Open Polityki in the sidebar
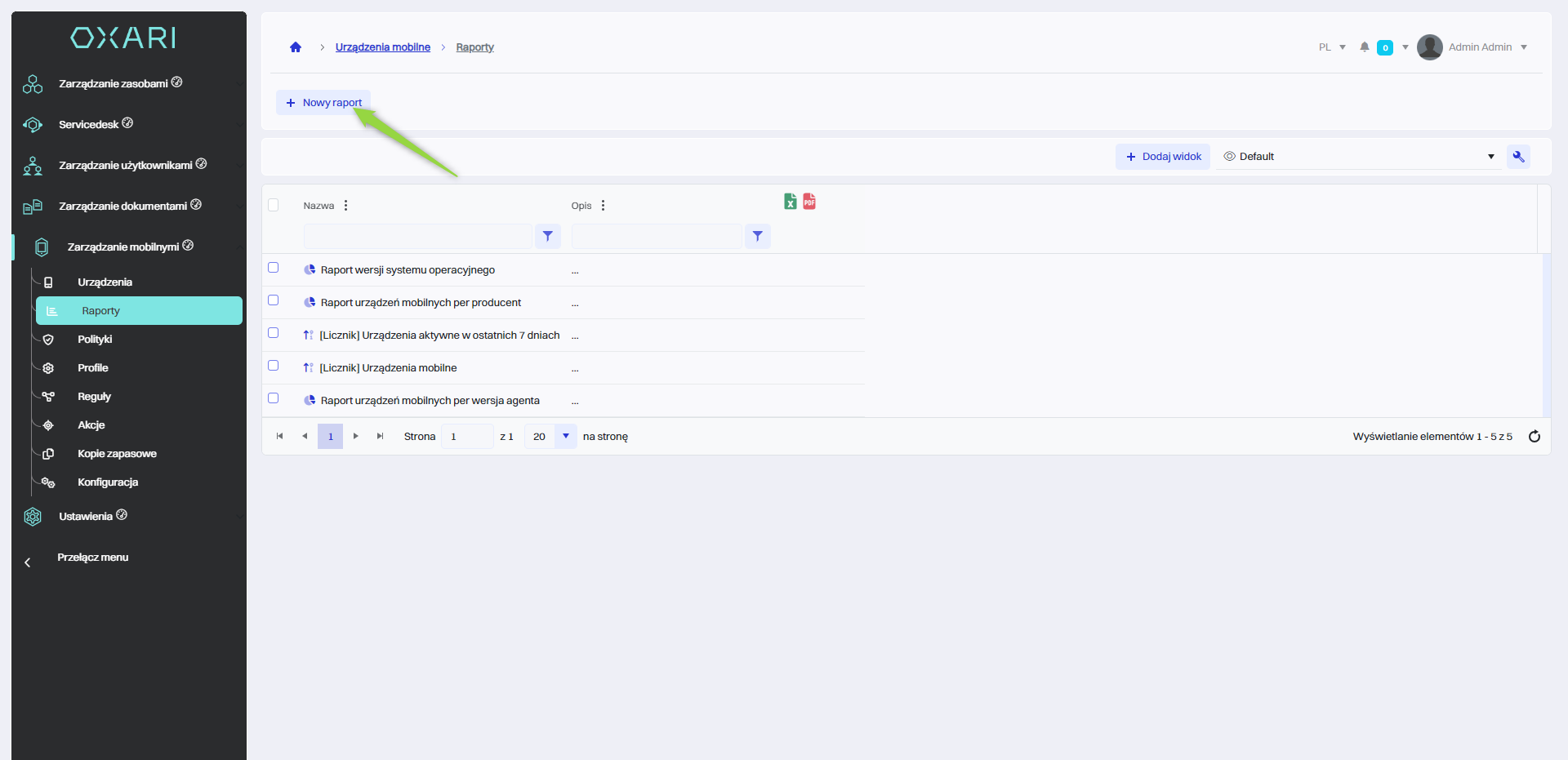1568x760 pixels. click(x=95, y=340)
